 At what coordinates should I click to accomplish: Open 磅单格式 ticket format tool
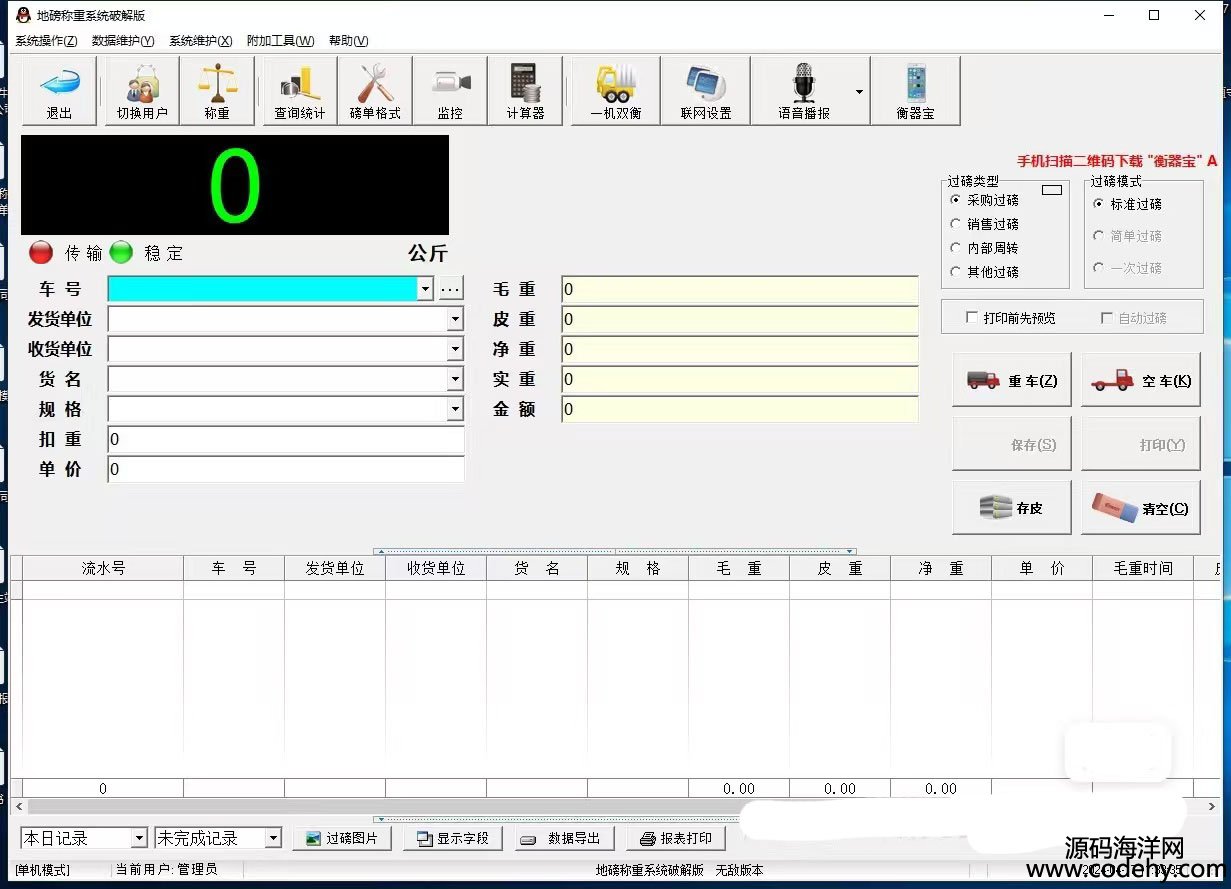coord(375,90)
